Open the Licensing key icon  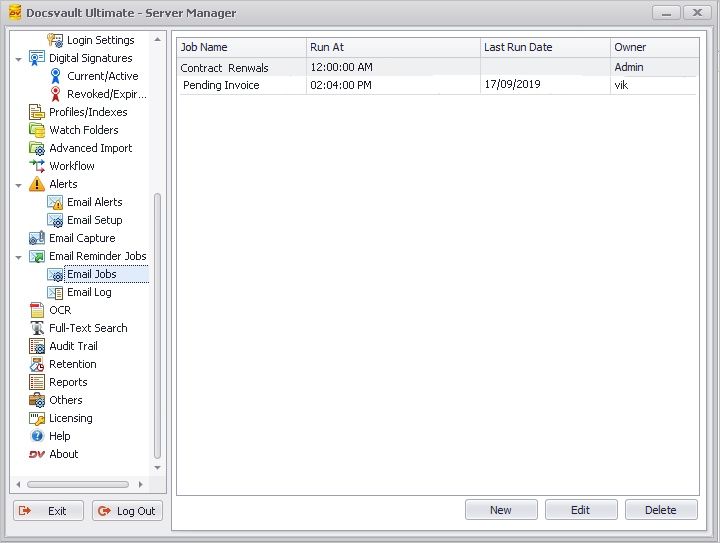pos(37,418)
